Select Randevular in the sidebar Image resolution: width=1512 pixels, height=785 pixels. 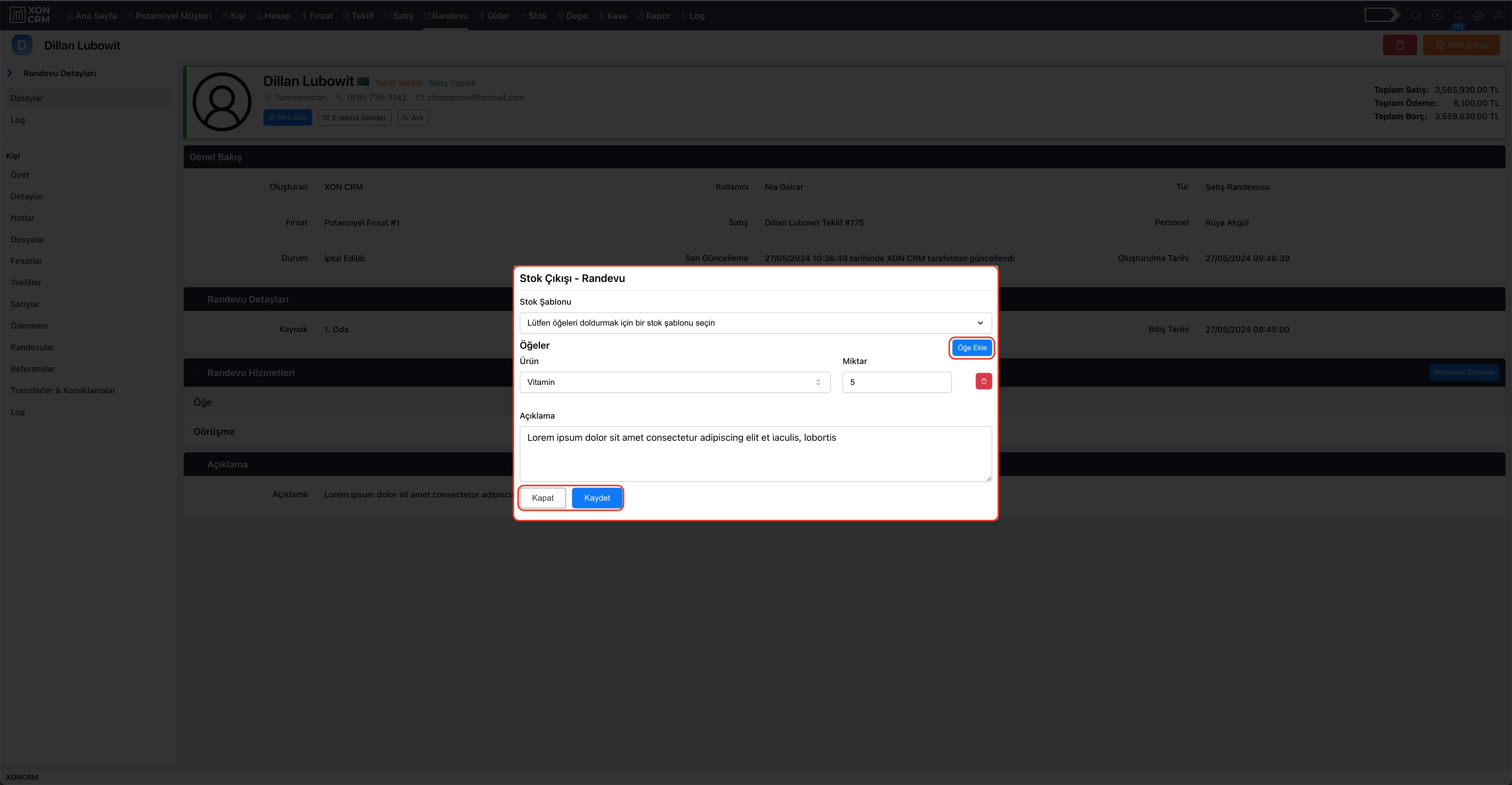(32, 347)
